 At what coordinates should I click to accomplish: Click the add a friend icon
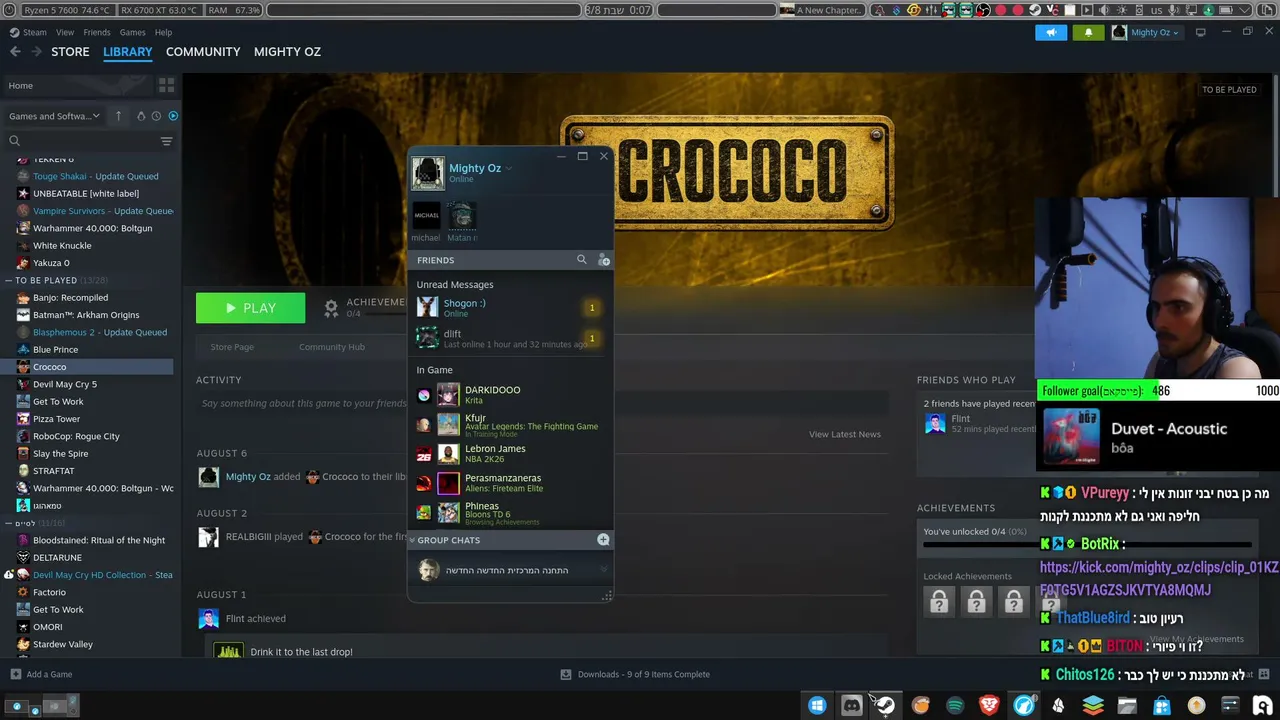click(603, 260)
